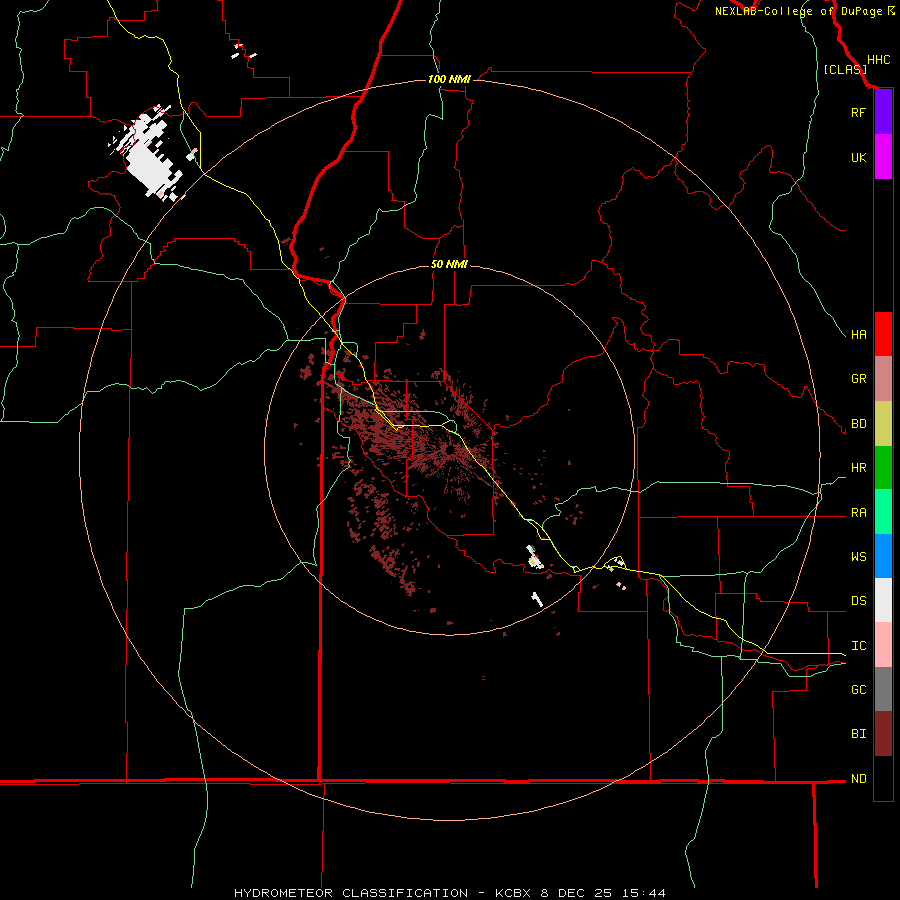Select the GR salmon legend swatch

[x=883, y=379]
